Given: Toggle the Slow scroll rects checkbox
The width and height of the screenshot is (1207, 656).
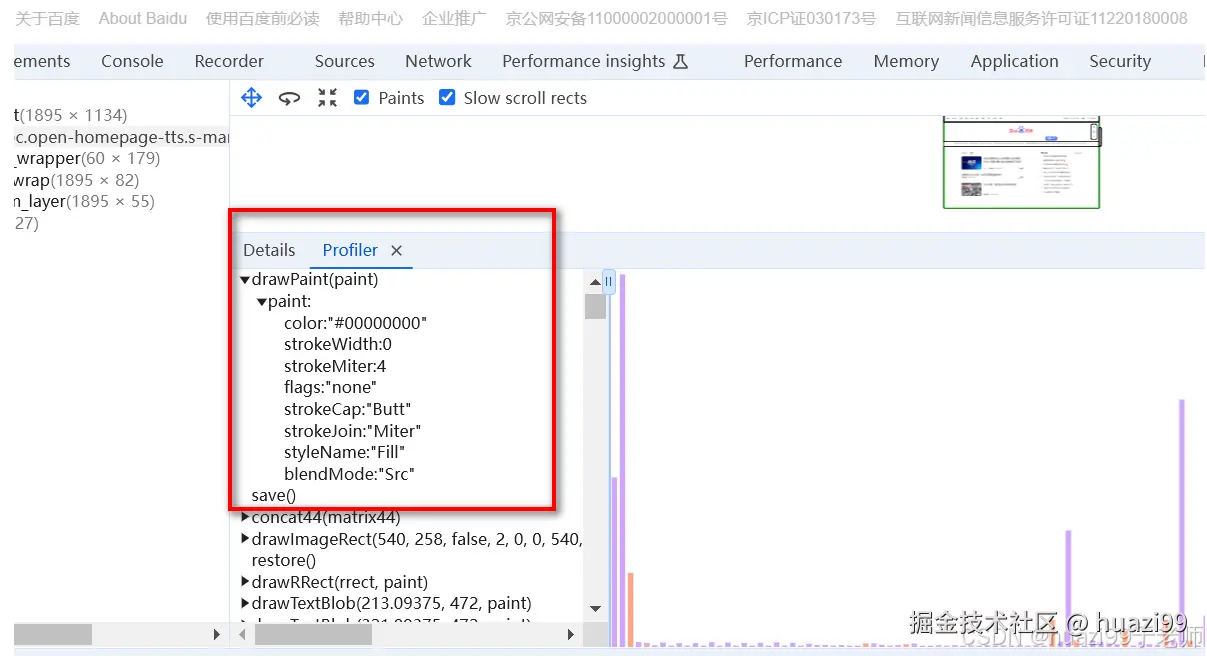Looking at the screenshot, I should pos(447,97).
